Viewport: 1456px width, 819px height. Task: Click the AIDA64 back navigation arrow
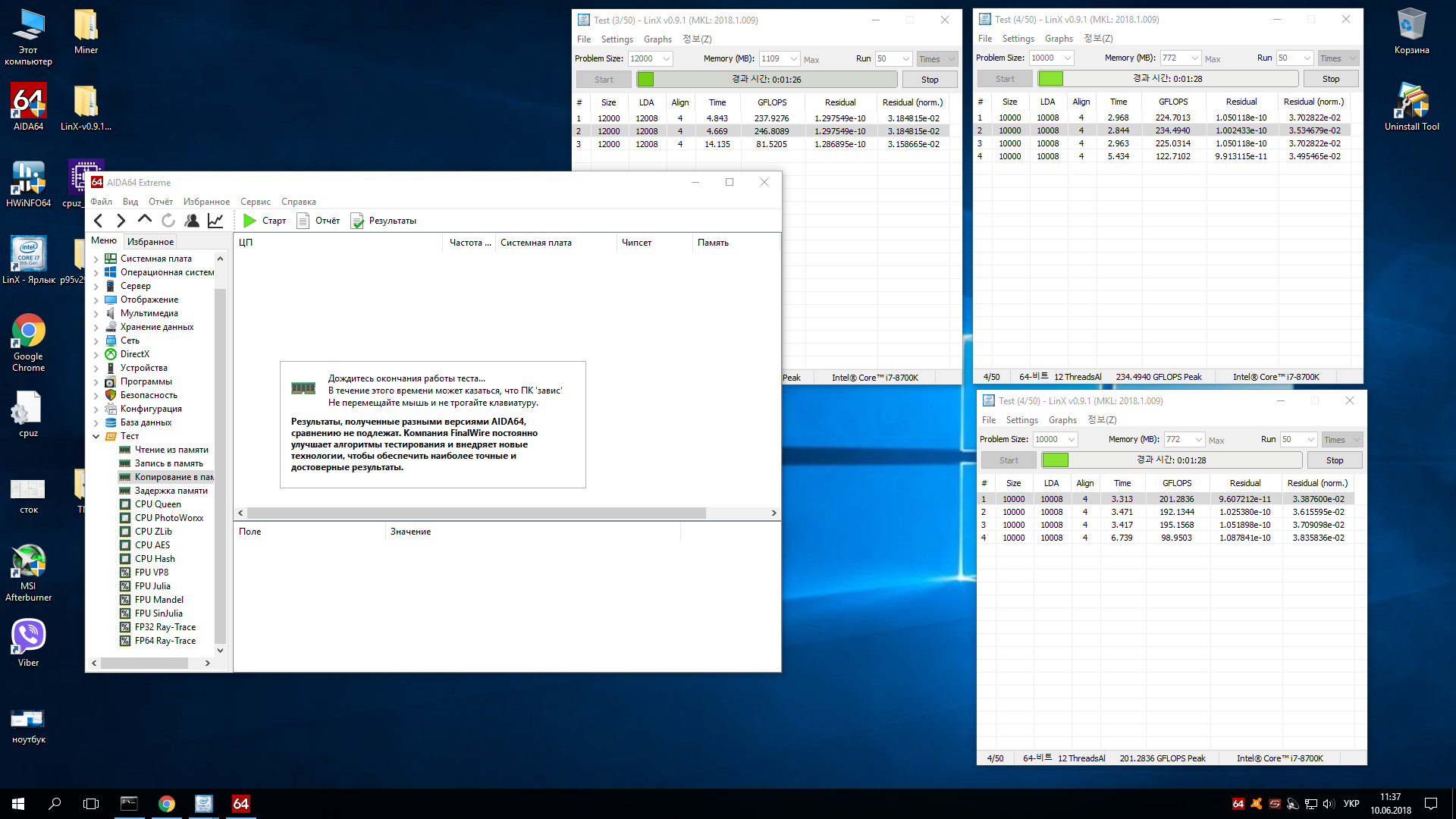click(x=99, y=221)
